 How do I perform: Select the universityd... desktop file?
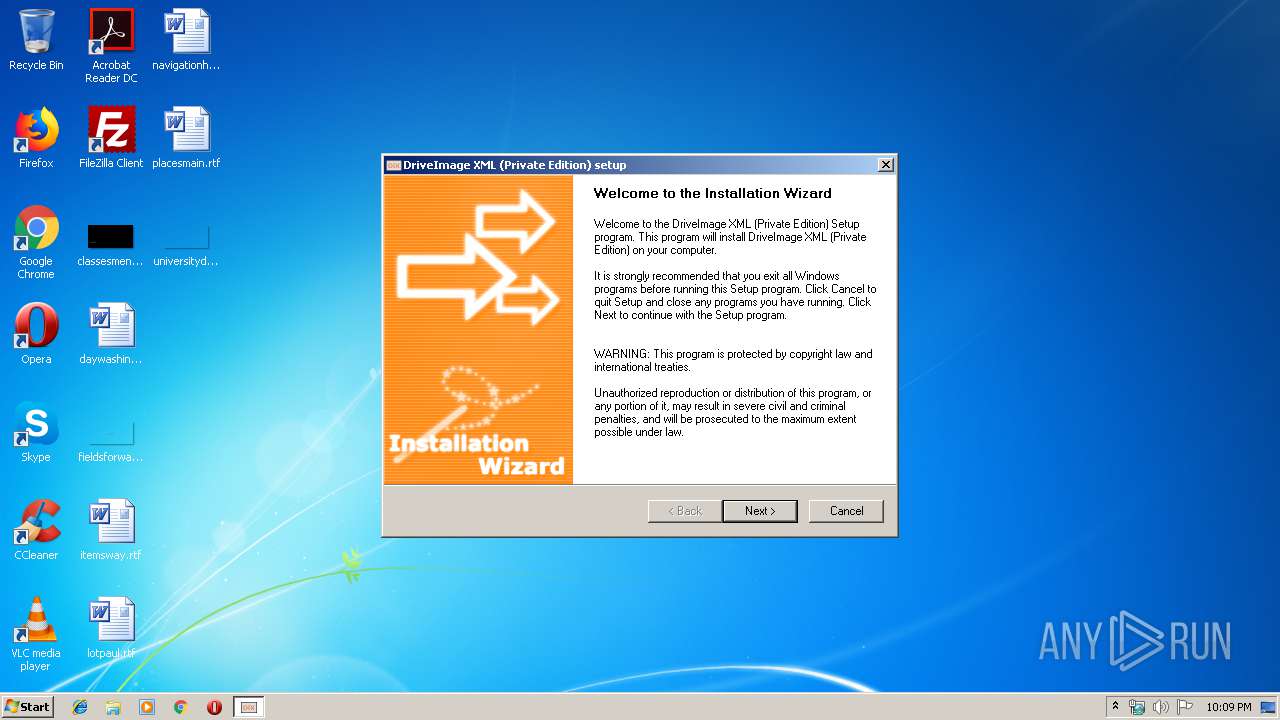(x=186, y=247)
